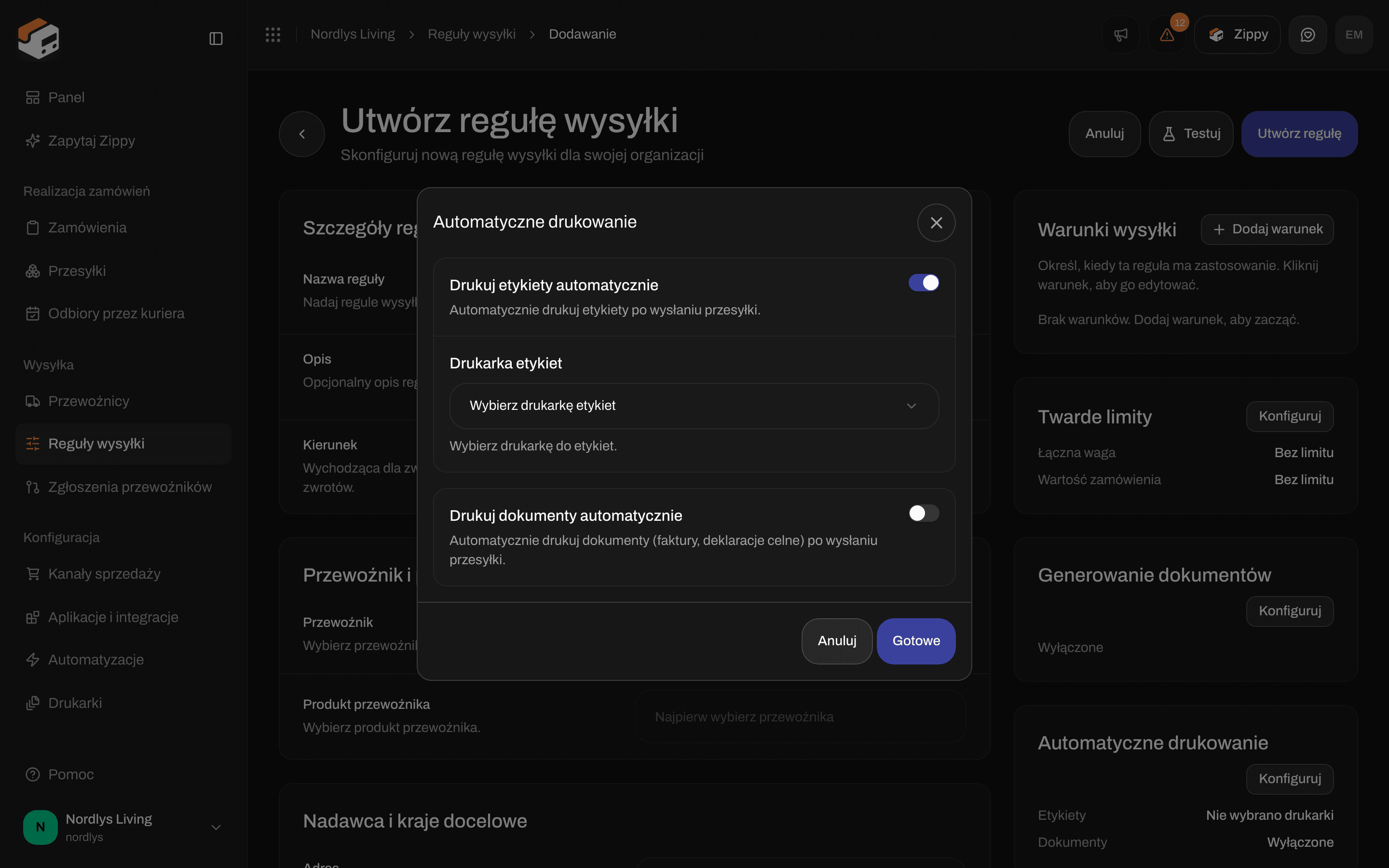Click Konfiguruj for Twarde limity
This screenshot has height=868, width=1389.
point(1290,417)
